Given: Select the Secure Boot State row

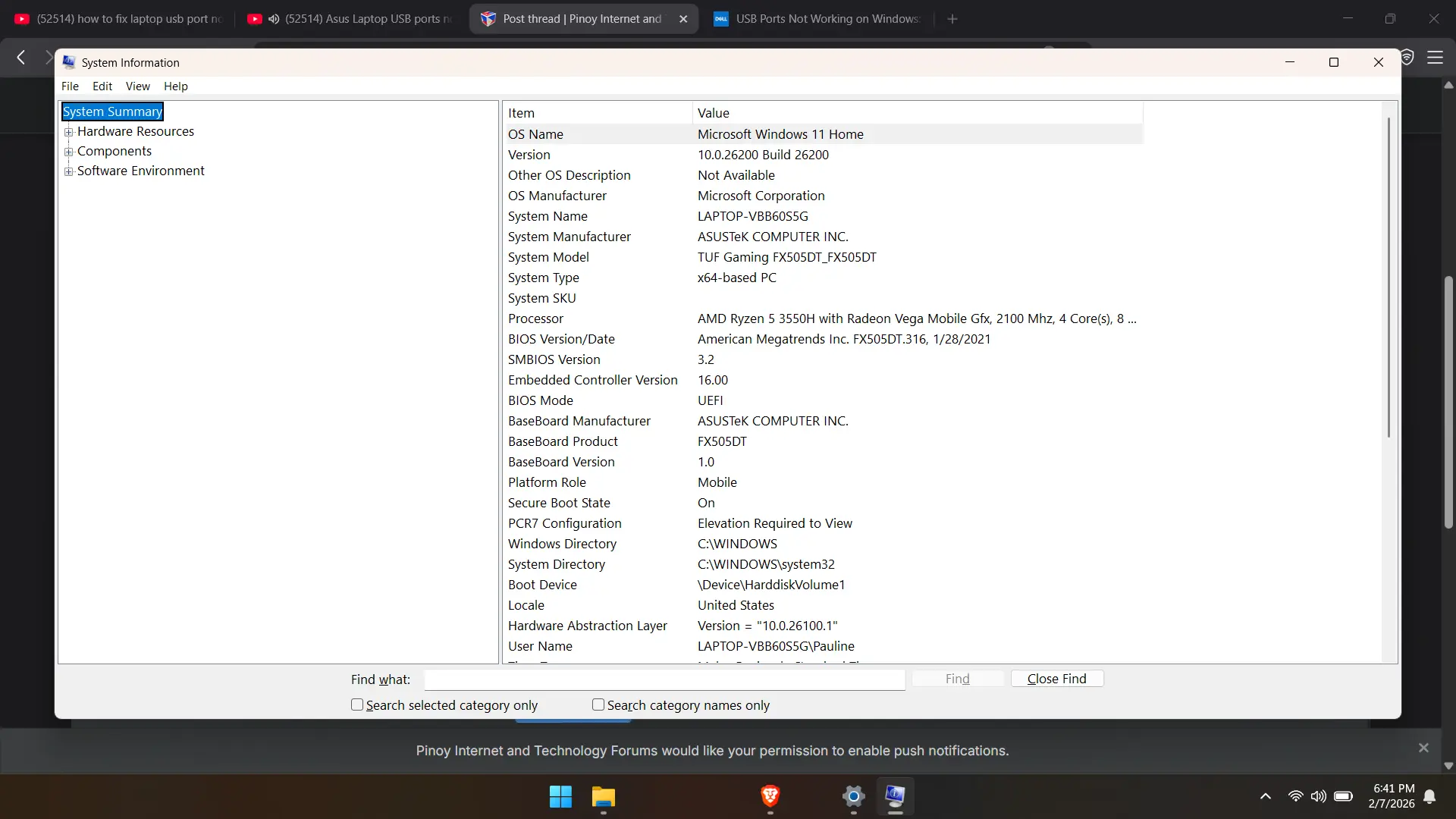Looking at the screenshot, I should tap(824, 503).
